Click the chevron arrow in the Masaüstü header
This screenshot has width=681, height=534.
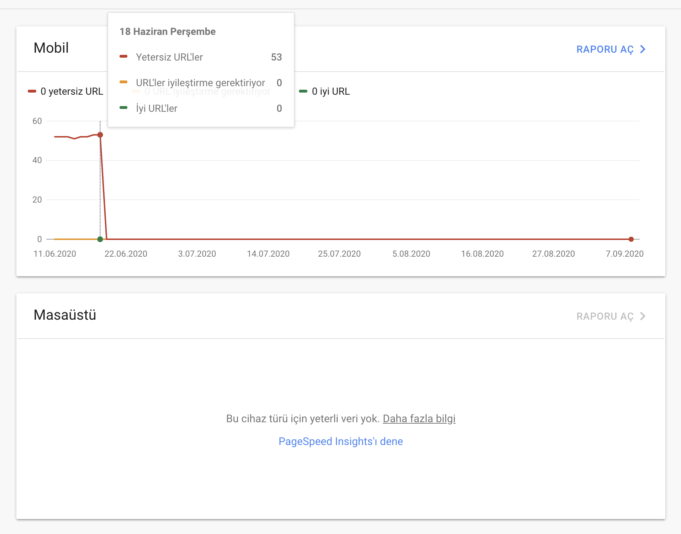pyautogui.click(x=643, y=316)
